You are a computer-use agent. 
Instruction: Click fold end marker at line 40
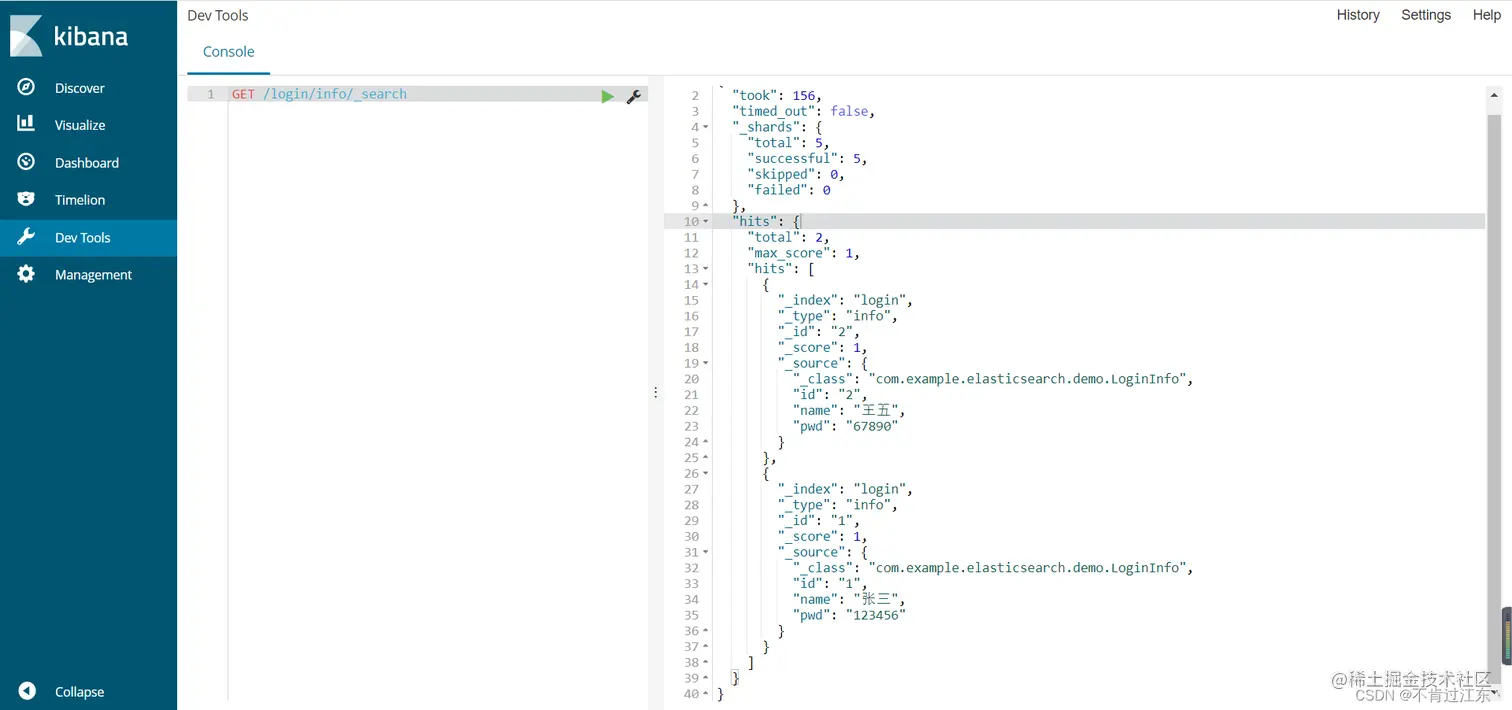tap(705, 694)
